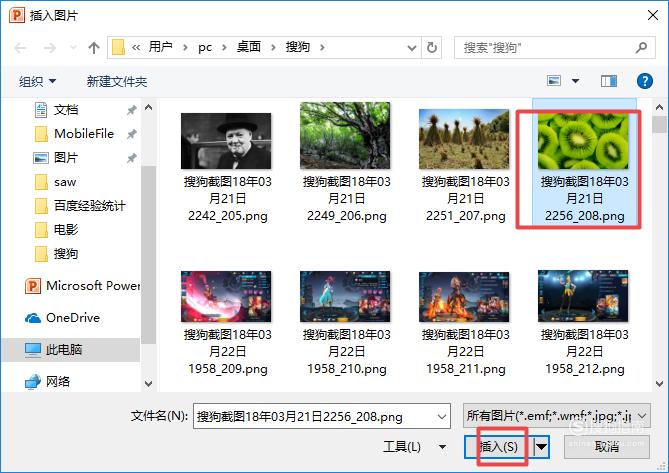The width and height of the screenshot is (669, 473).
Task: Click the 取消 button
Action: tap(607, 447)
